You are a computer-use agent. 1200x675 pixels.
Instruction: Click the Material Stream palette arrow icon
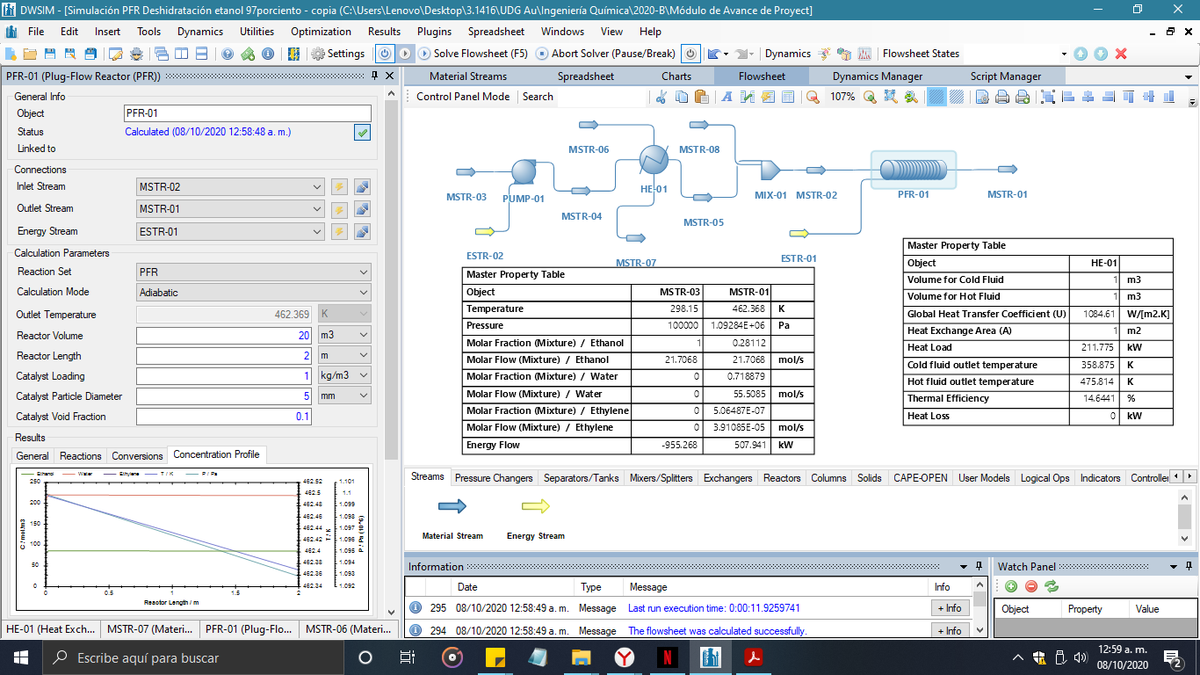451,506
